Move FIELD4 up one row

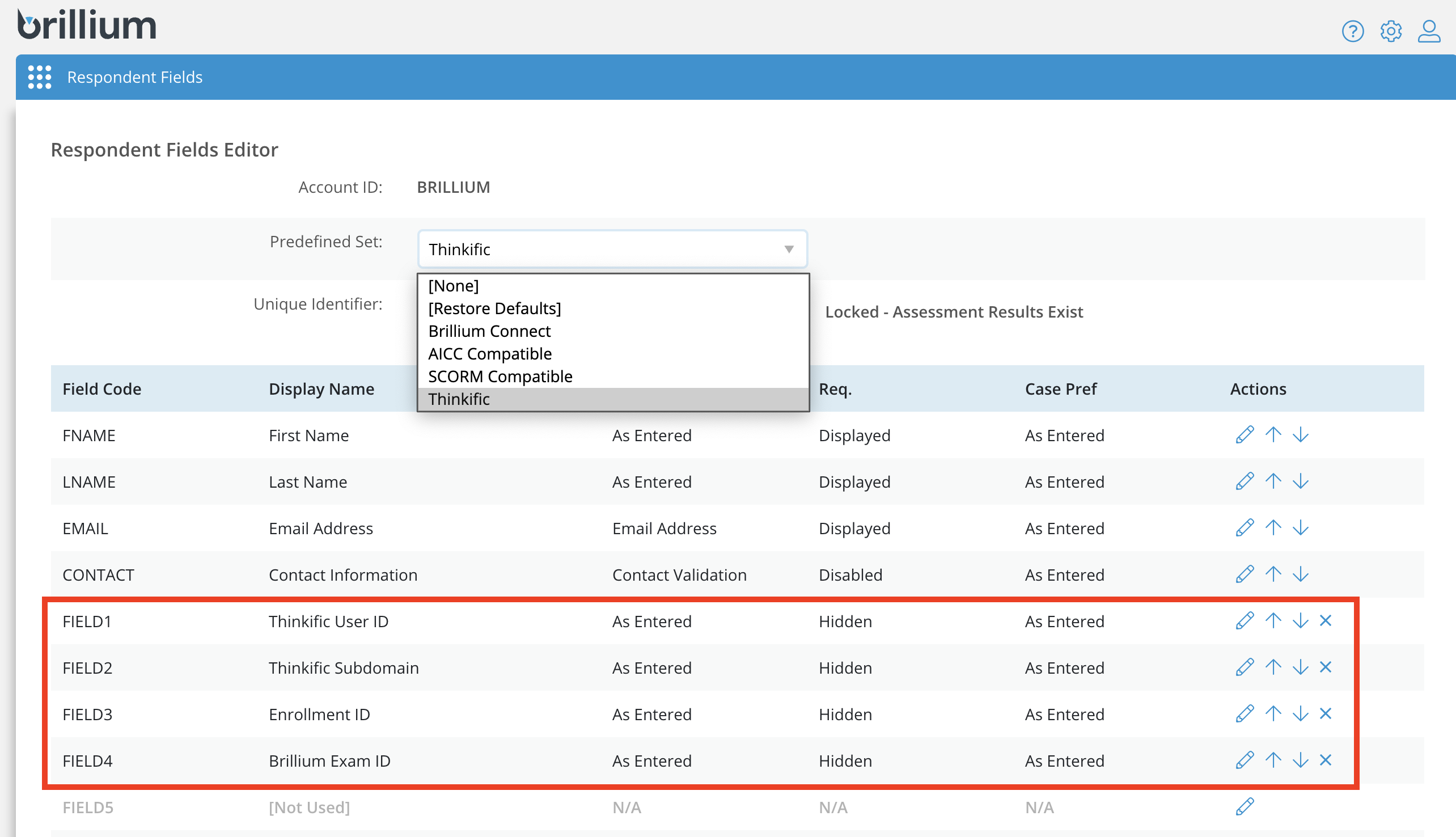point(1273,760)
